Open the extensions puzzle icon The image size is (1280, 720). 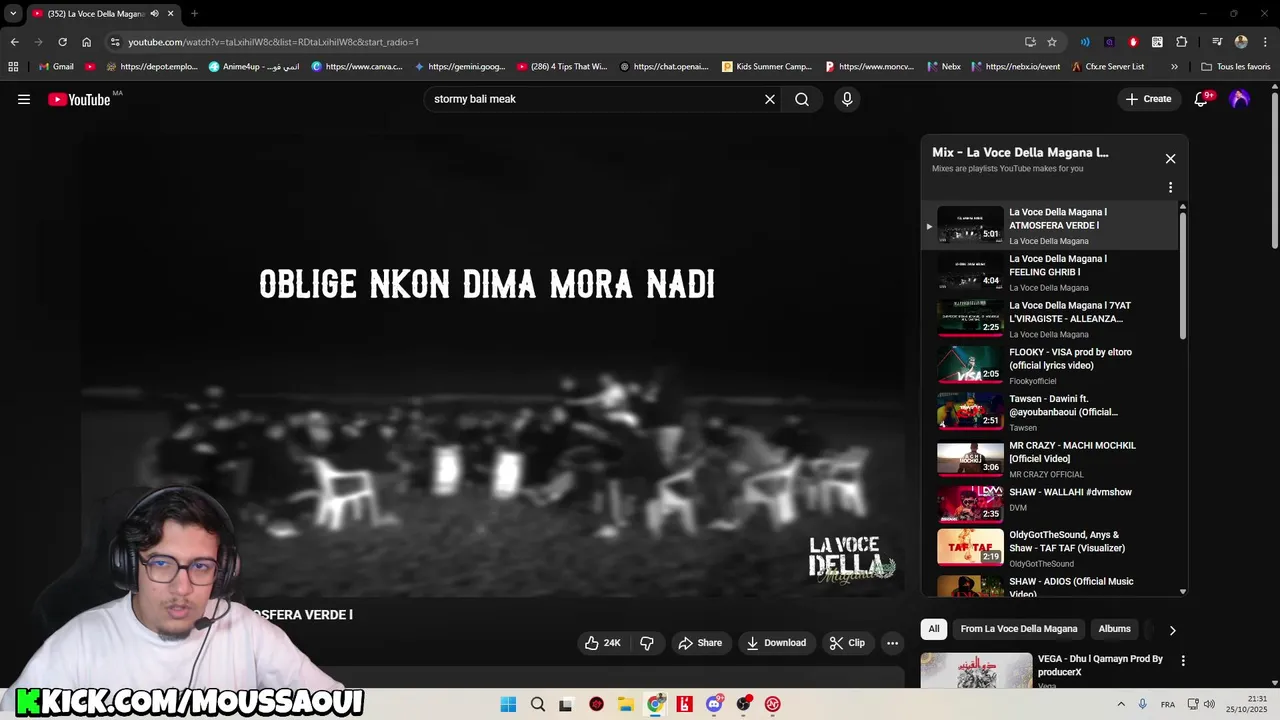click(x=1181, y=42)
